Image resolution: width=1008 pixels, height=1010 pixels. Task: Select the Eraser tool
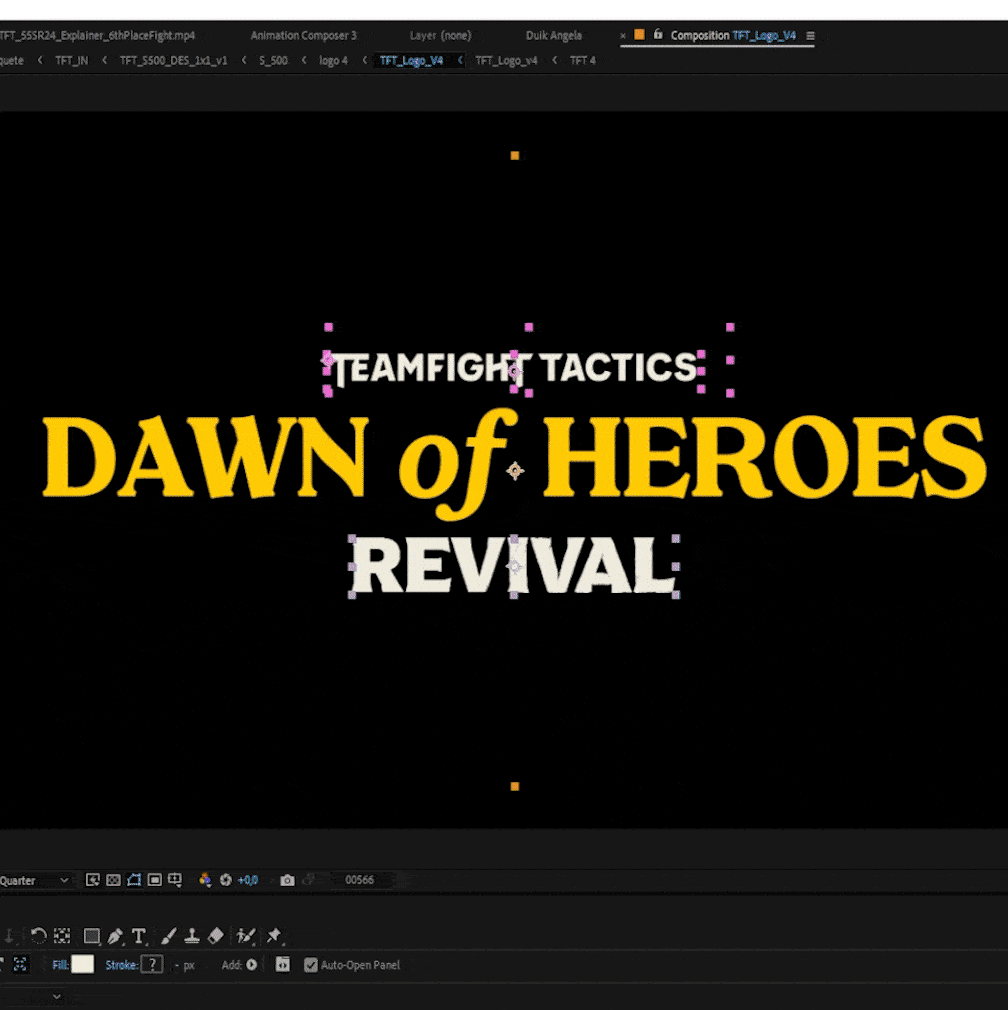(216, 935)
